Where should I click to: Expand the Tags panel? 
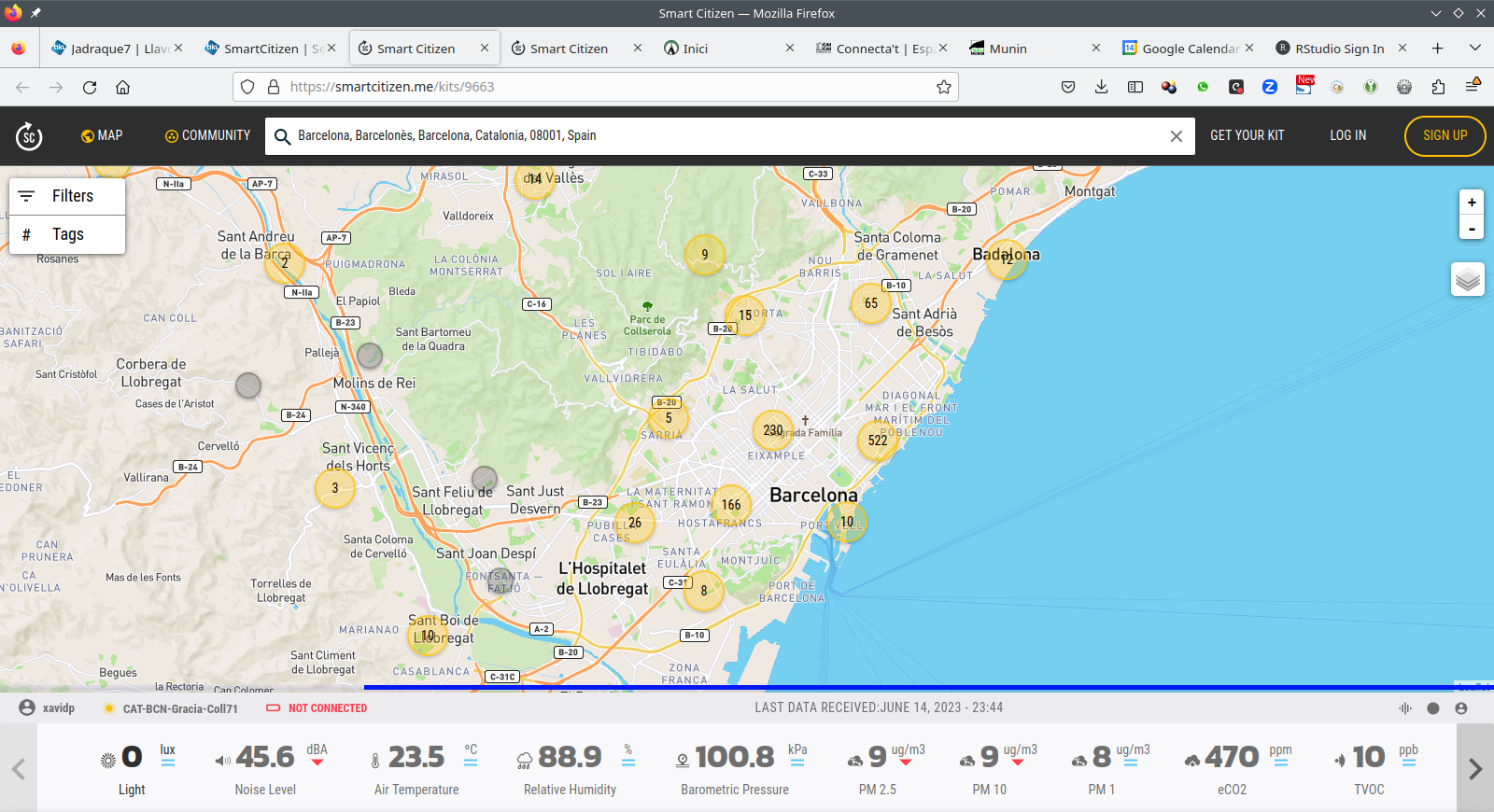coord(67,234)
